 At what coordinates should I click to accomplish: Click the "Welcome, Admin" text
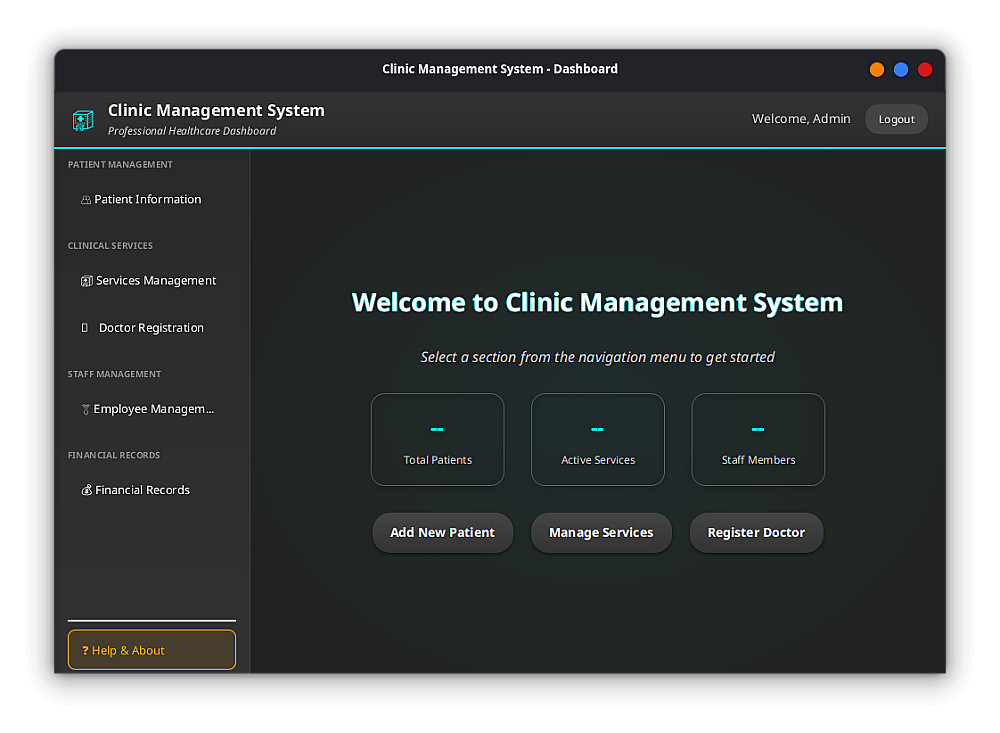[801, 119]
